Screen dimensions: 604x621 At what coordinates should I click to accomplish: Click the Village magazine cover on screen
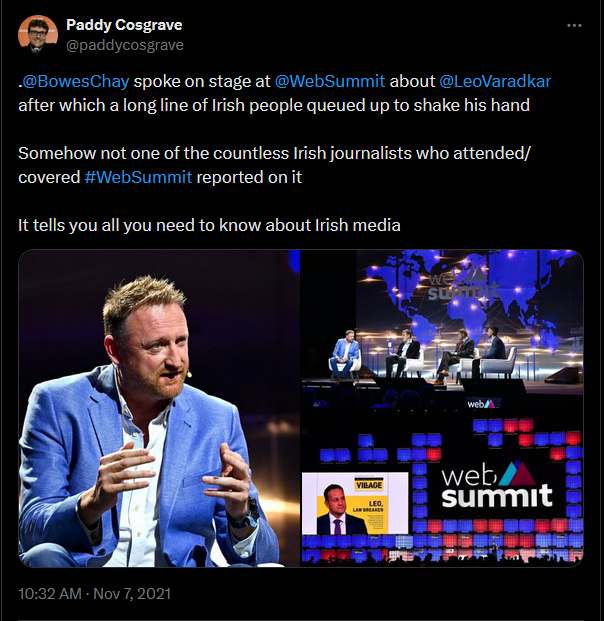[x=355, y=503]
